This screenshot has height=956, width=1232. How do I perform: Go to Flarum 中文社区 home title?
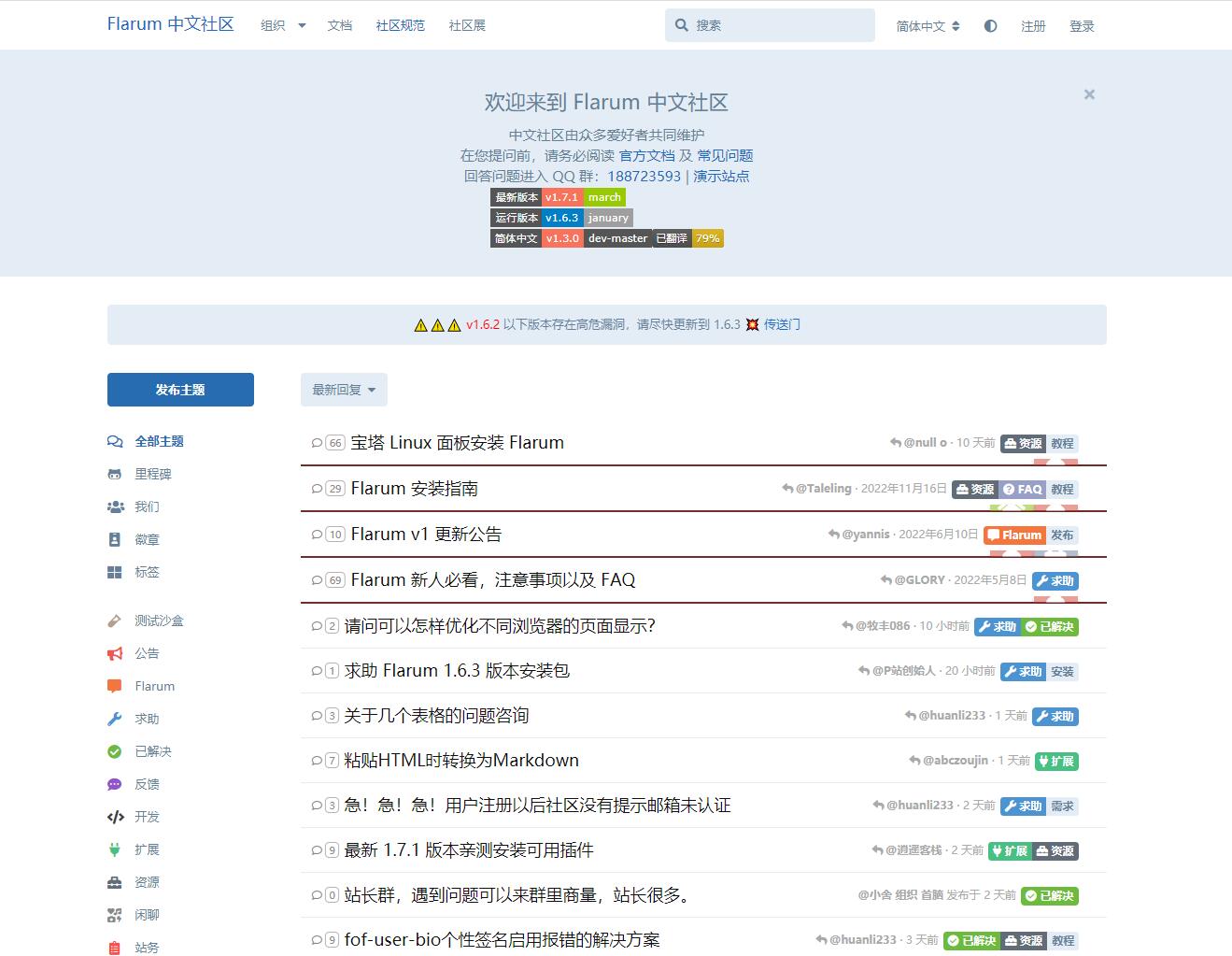[171, 24]
